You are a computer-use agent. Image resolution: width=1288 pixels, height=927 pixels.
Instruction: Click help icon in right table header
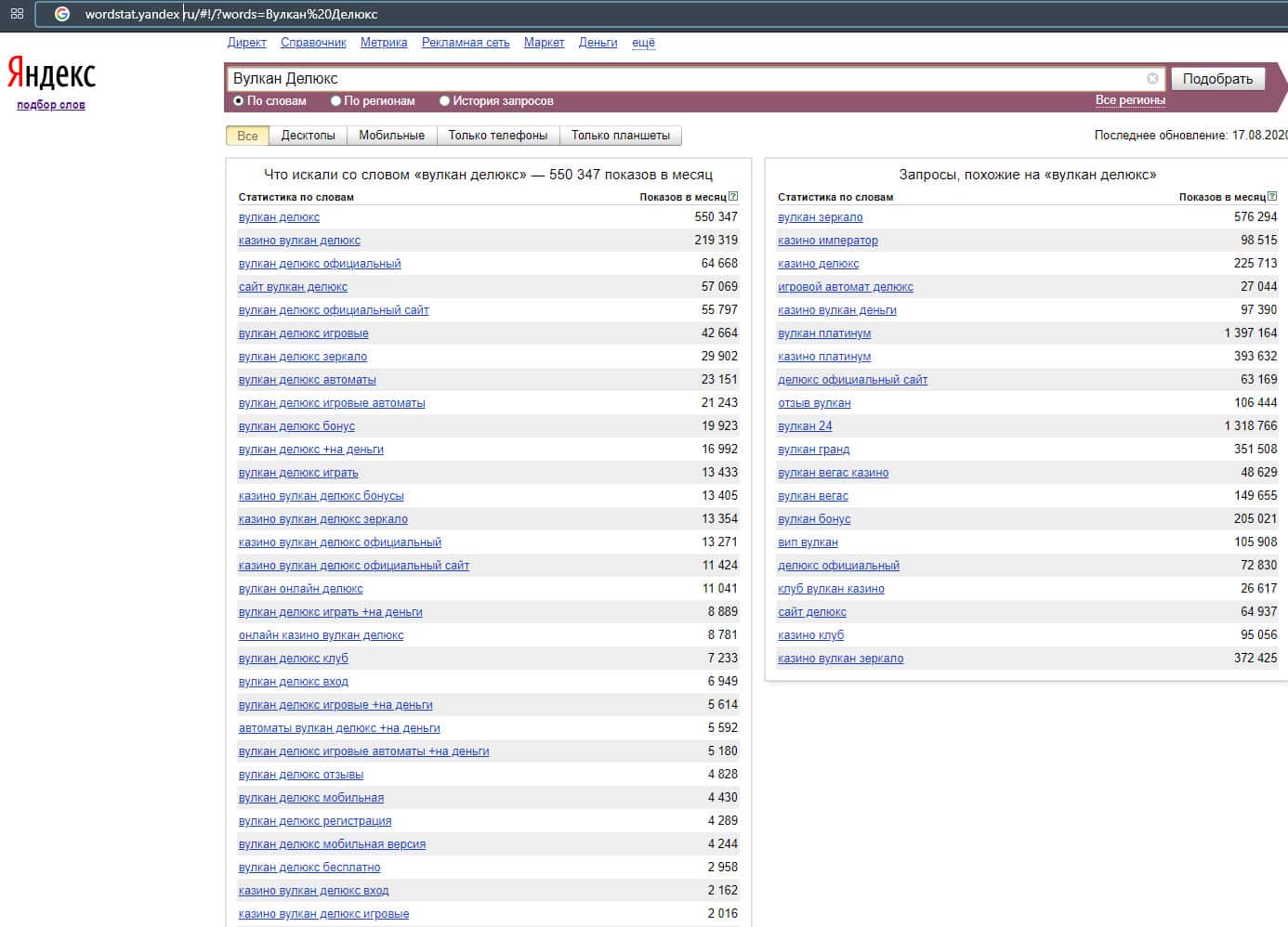pyautogui.click(x=1272, y=197)
